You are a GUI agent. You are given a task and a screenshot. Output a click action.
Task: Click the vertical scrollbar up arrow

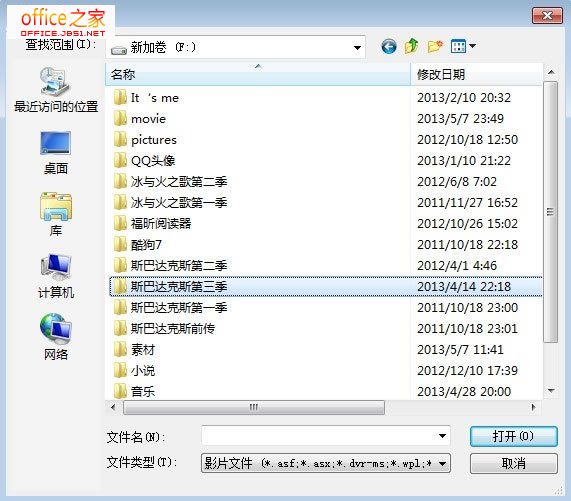click(x=551, y=72)
